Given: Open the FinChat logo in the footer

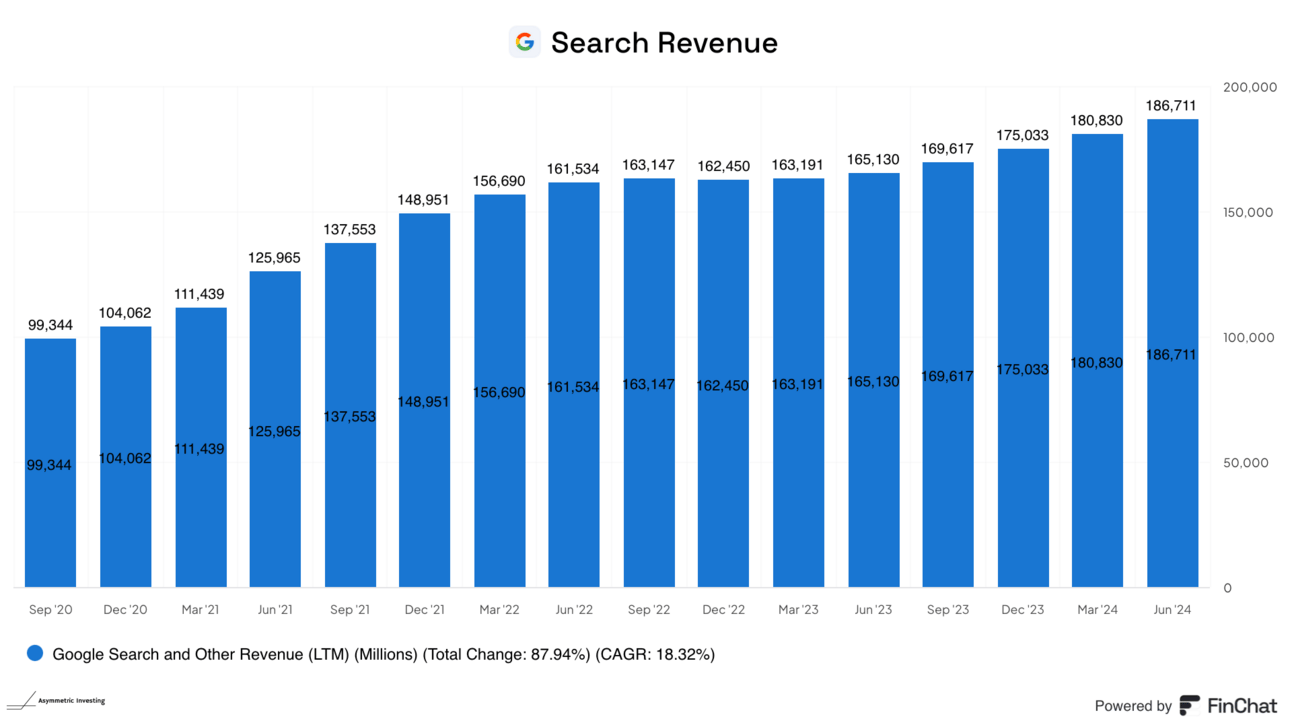Looking at the screenshot, I should pos(1228,705).
